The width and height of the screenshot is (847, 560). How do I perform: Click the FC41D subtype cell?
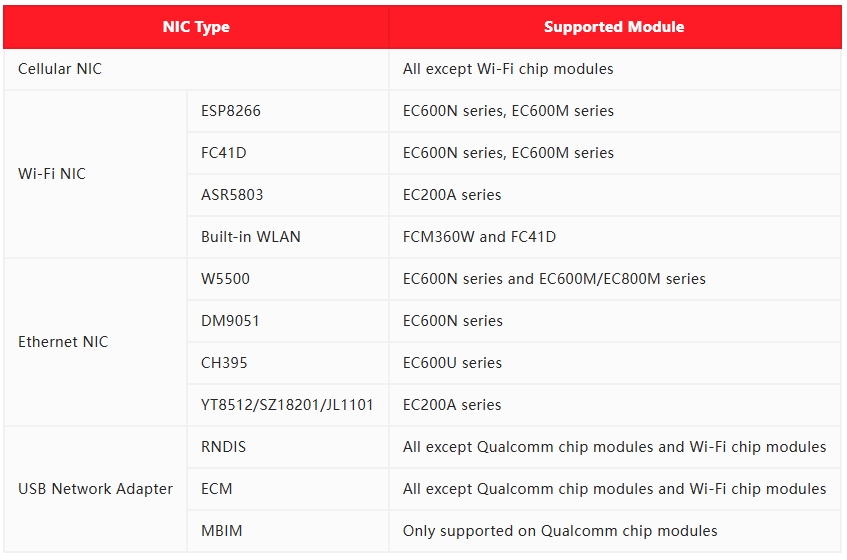click(224, 153)
